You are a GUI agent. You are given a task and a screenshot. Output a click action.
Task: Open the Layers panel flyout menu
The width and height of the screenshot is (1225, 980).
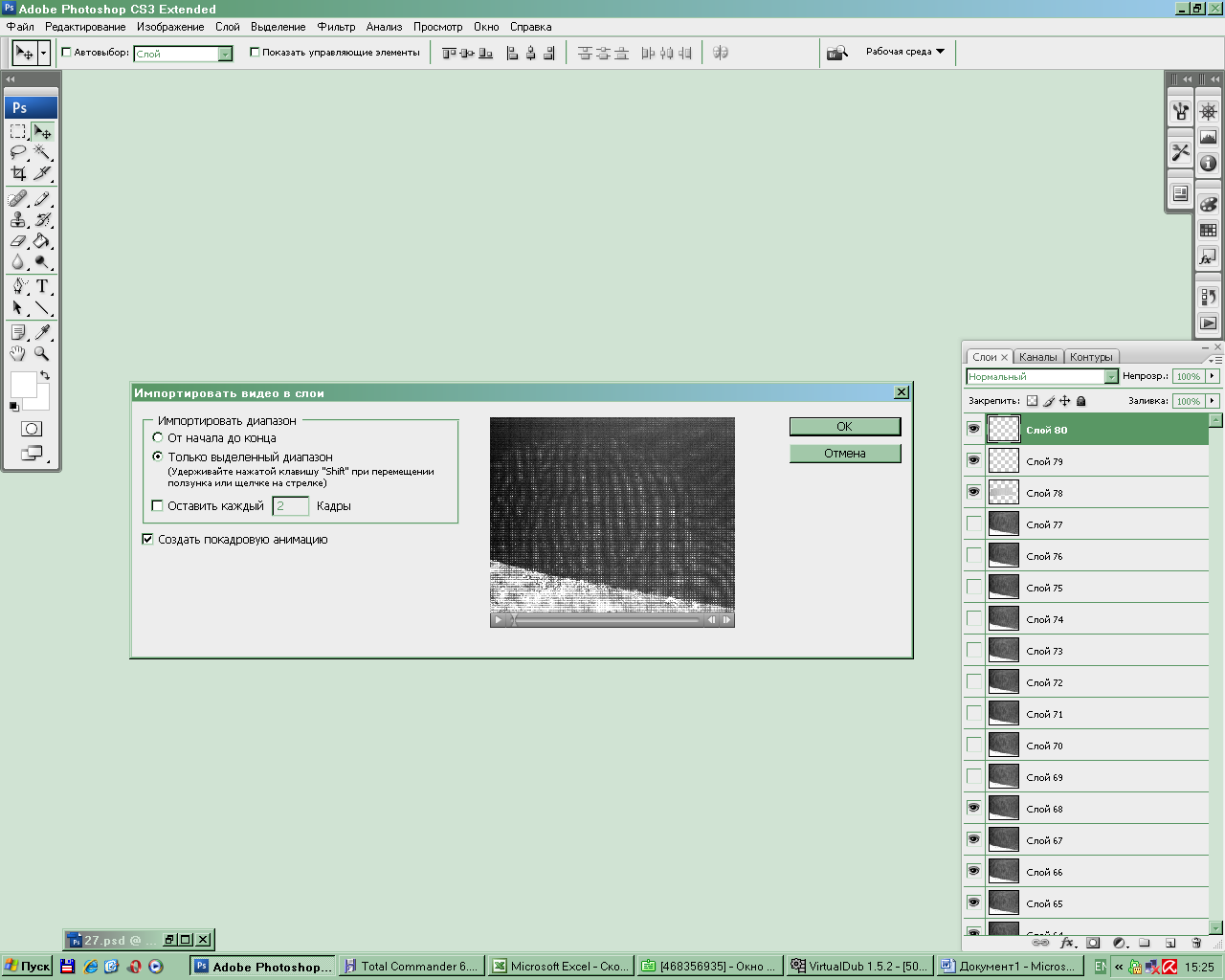(x=1215, y=360)
